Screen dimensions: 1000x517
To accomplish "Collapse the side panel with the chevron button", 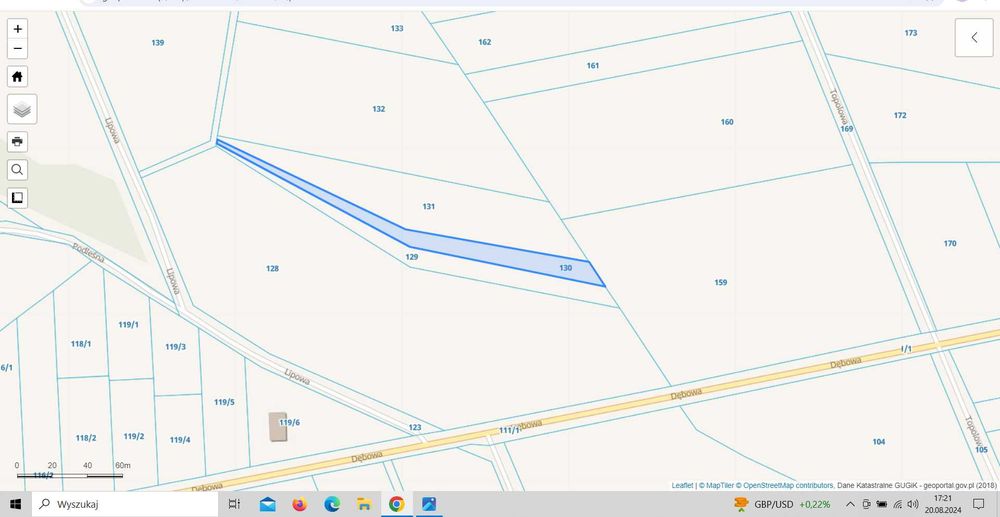I will (974, 38).
